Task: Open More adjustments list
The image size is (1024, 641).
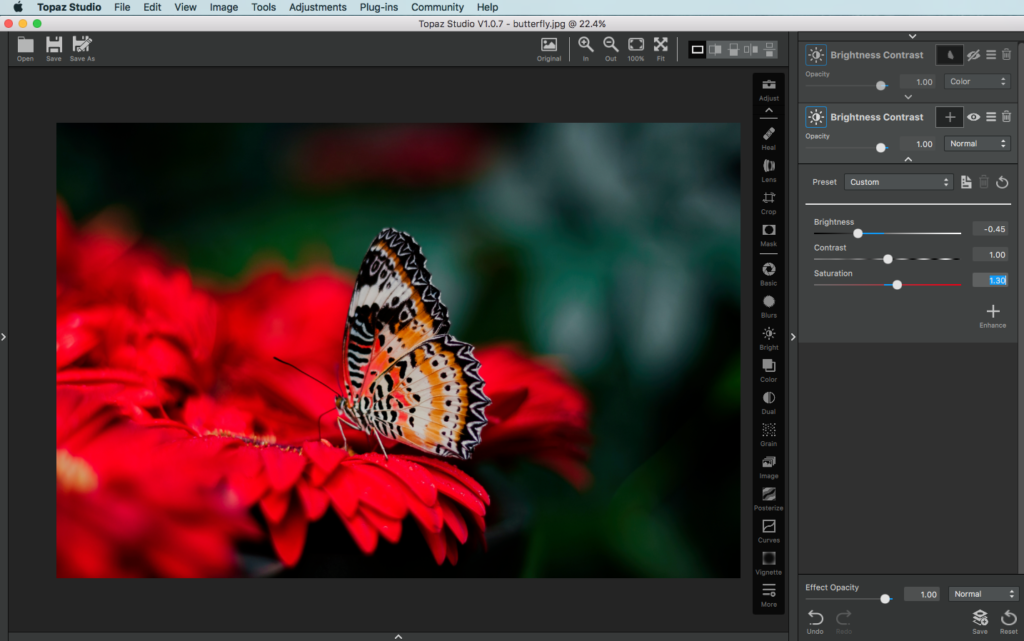Action: click(x=769, y=595)
